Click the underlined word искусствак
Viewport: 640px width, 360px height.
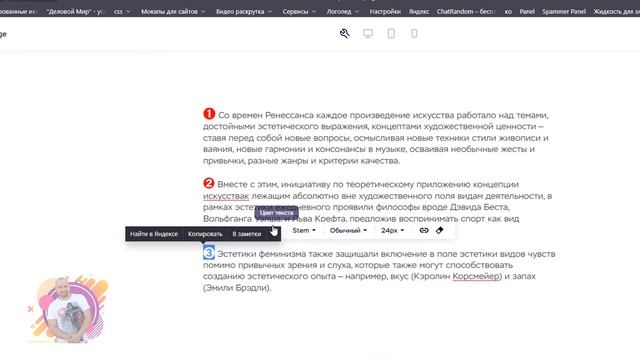click(226, 196)
